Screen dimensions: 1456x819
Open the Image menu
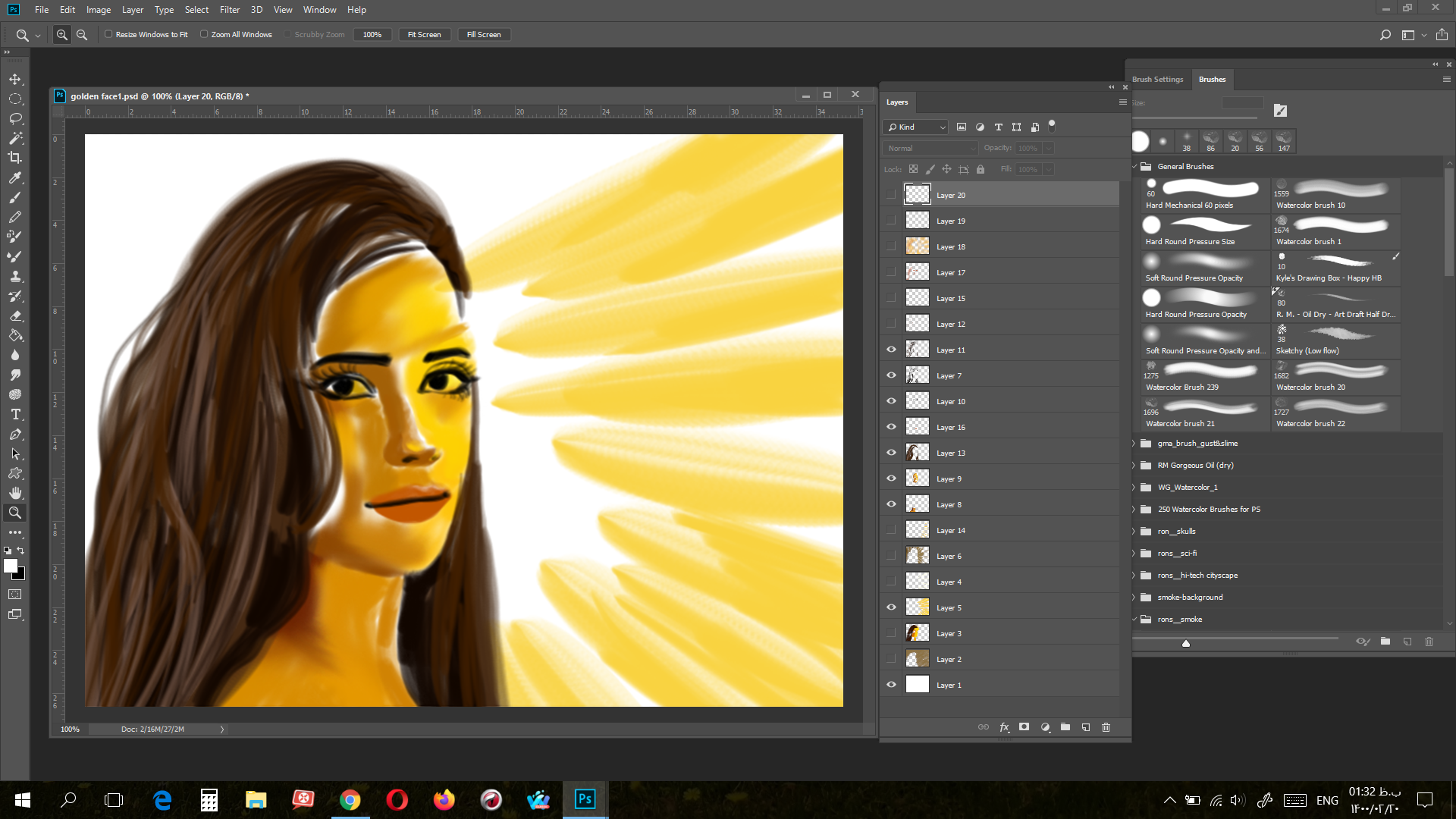point(99,10)
